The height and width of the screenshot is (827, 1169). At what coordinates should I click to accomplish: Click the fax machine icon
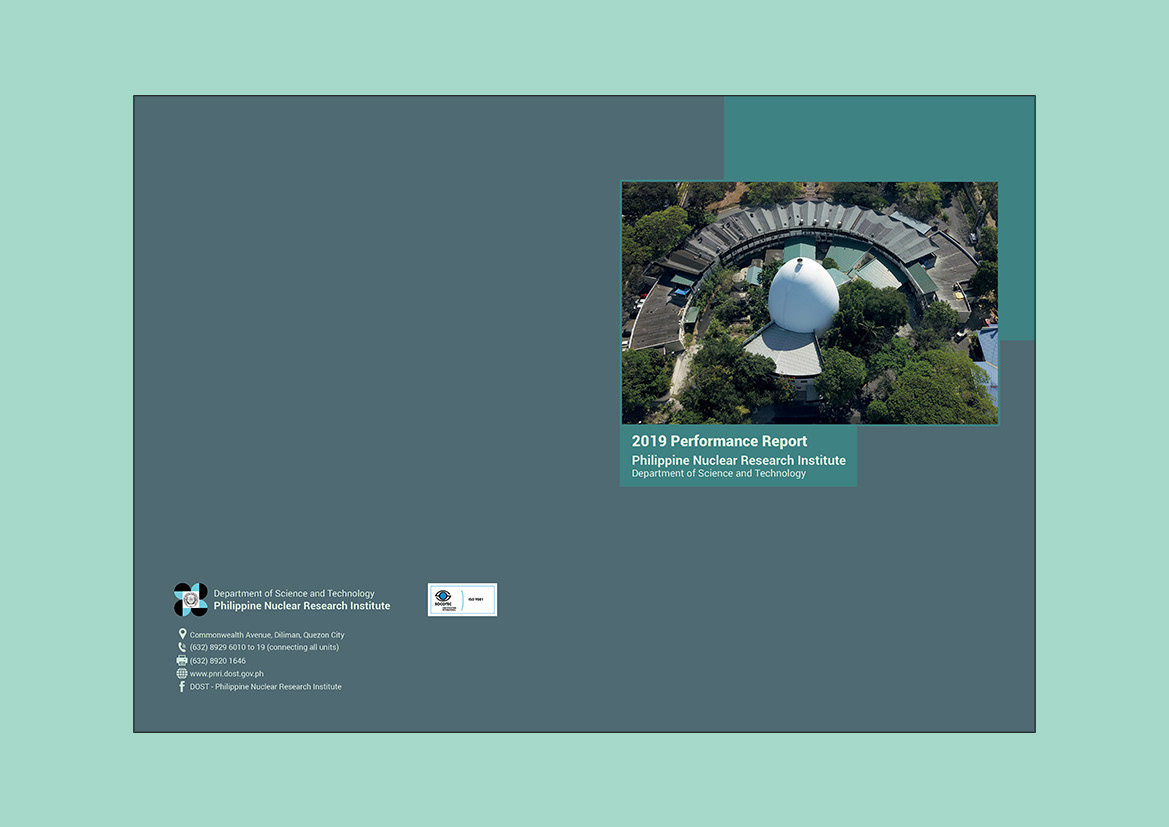[x=182, y=661]
